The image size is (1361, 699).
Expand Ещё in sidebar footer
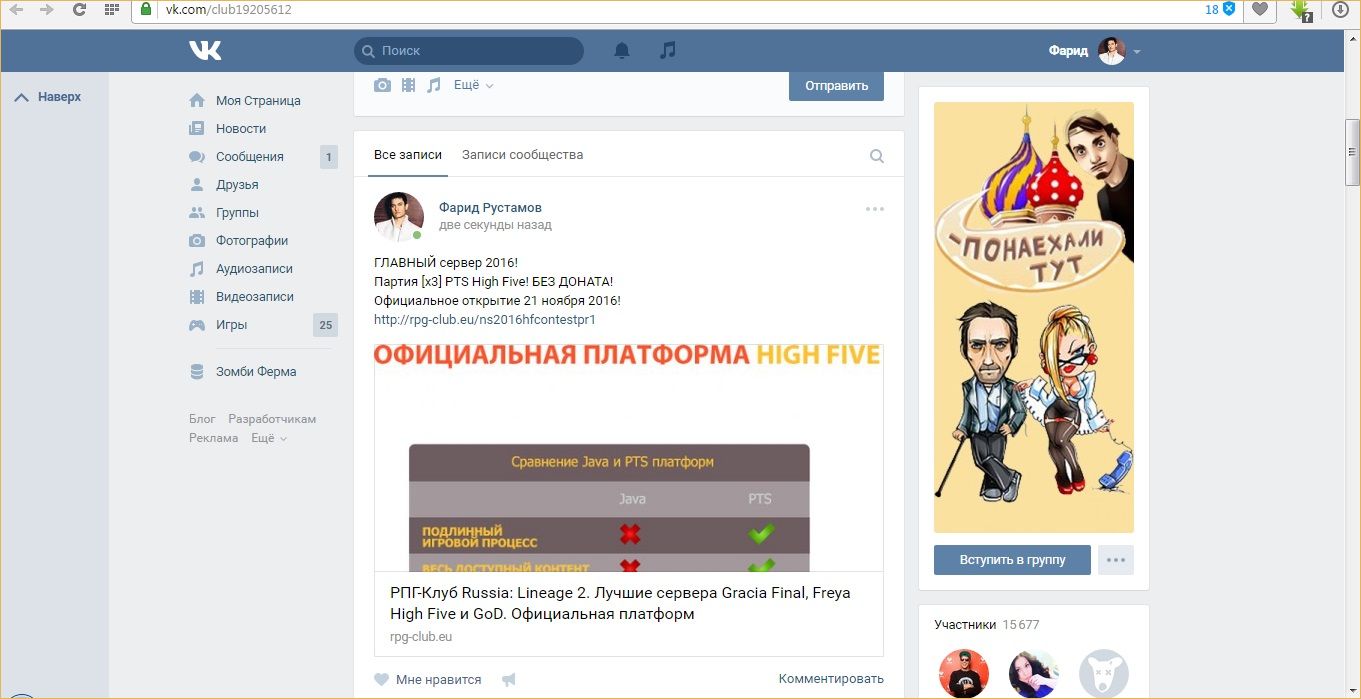click(x=268, y=438)
